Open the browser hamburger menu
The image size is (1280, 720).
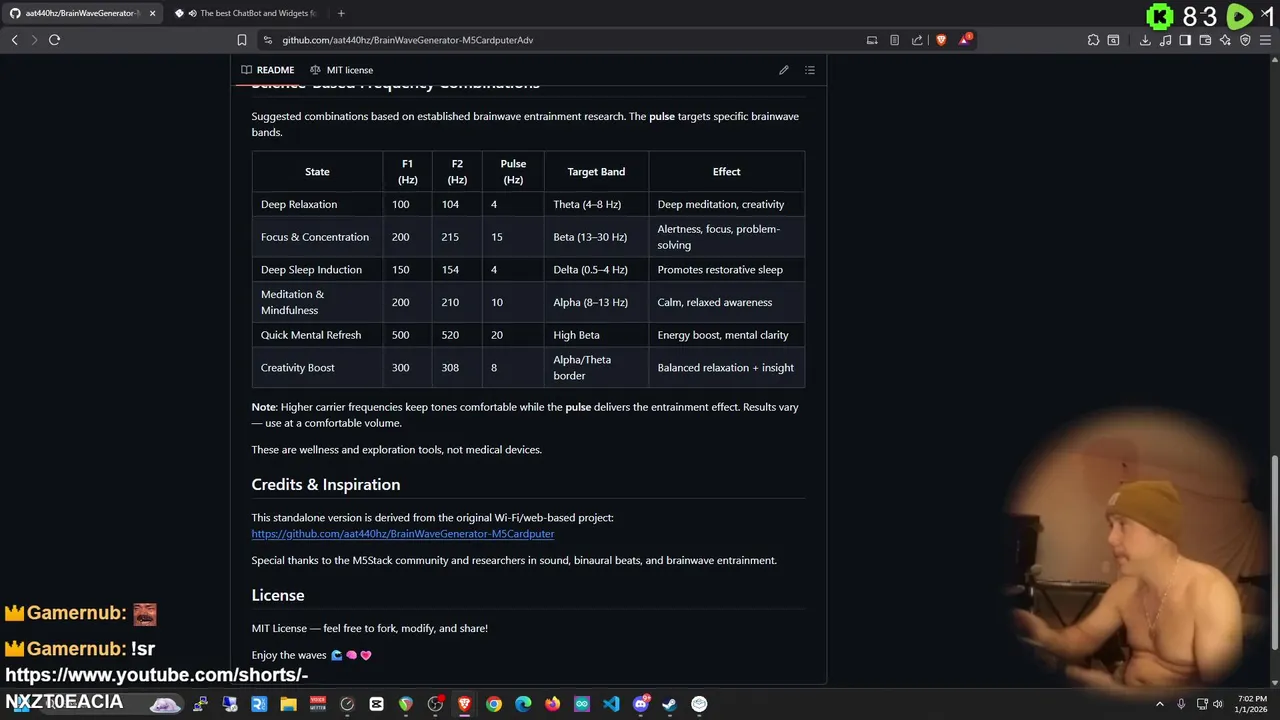coord(1265,40)
